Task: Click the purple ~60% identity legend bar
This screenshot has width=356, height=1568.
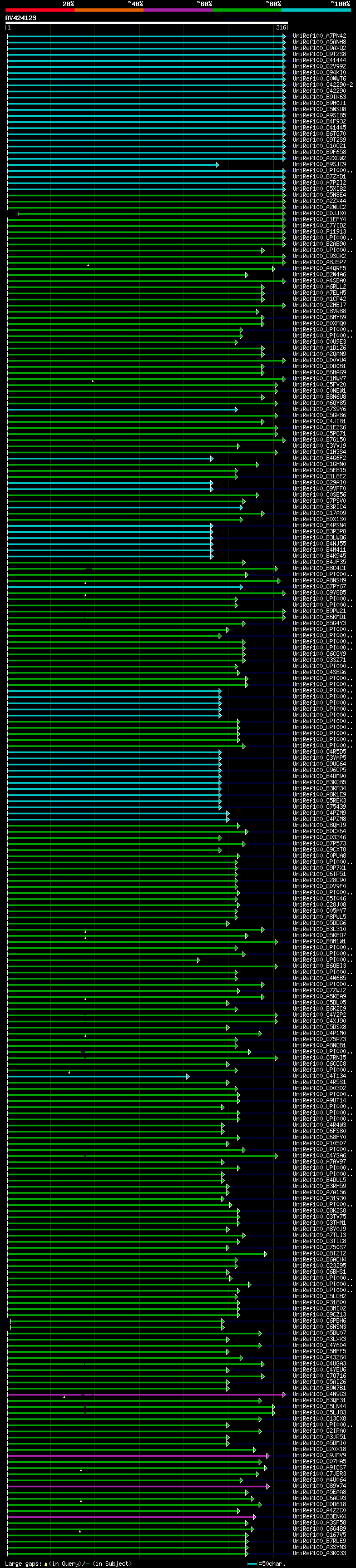Action: [177, 10]
